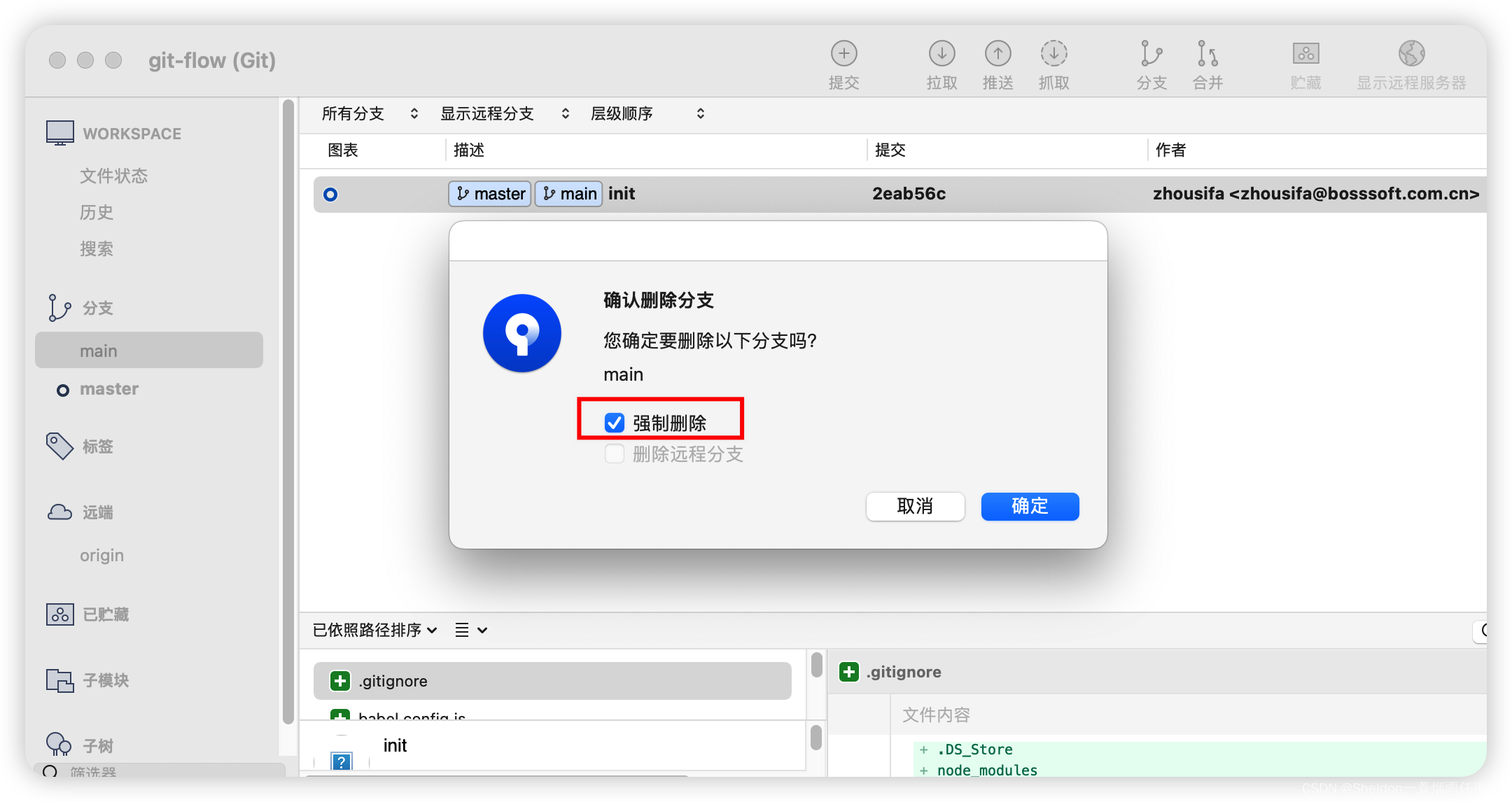Open the Hierarchy order (层级顺序) dropdown
Viewport: 1512px width, 802px height.
coord(647,113)
